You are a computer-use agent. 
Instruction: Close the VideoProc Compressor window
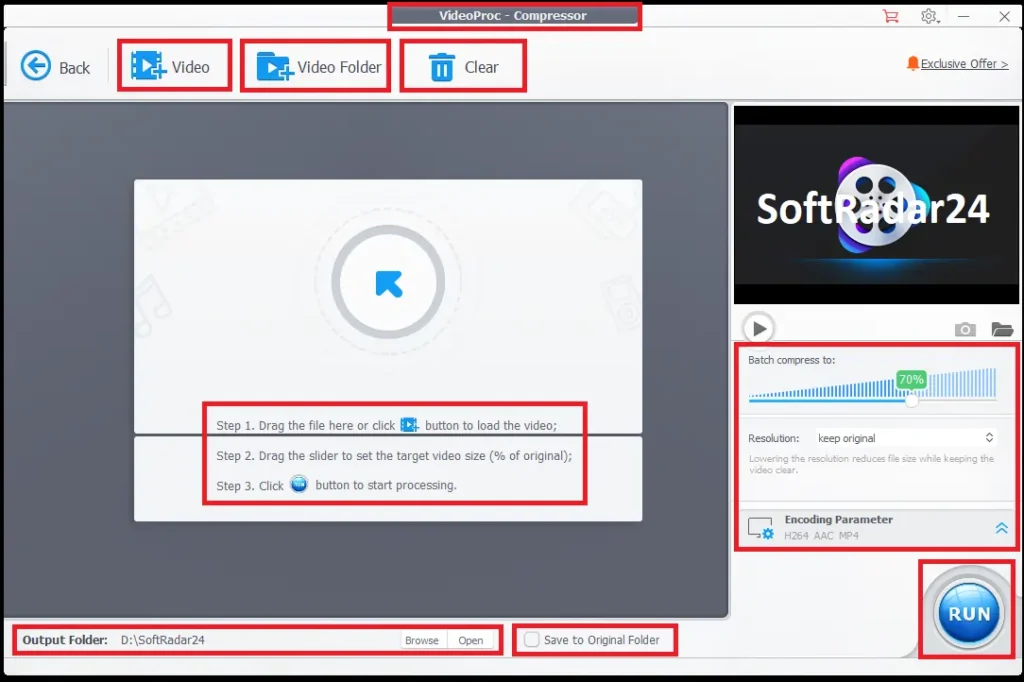coord(1004,16)
